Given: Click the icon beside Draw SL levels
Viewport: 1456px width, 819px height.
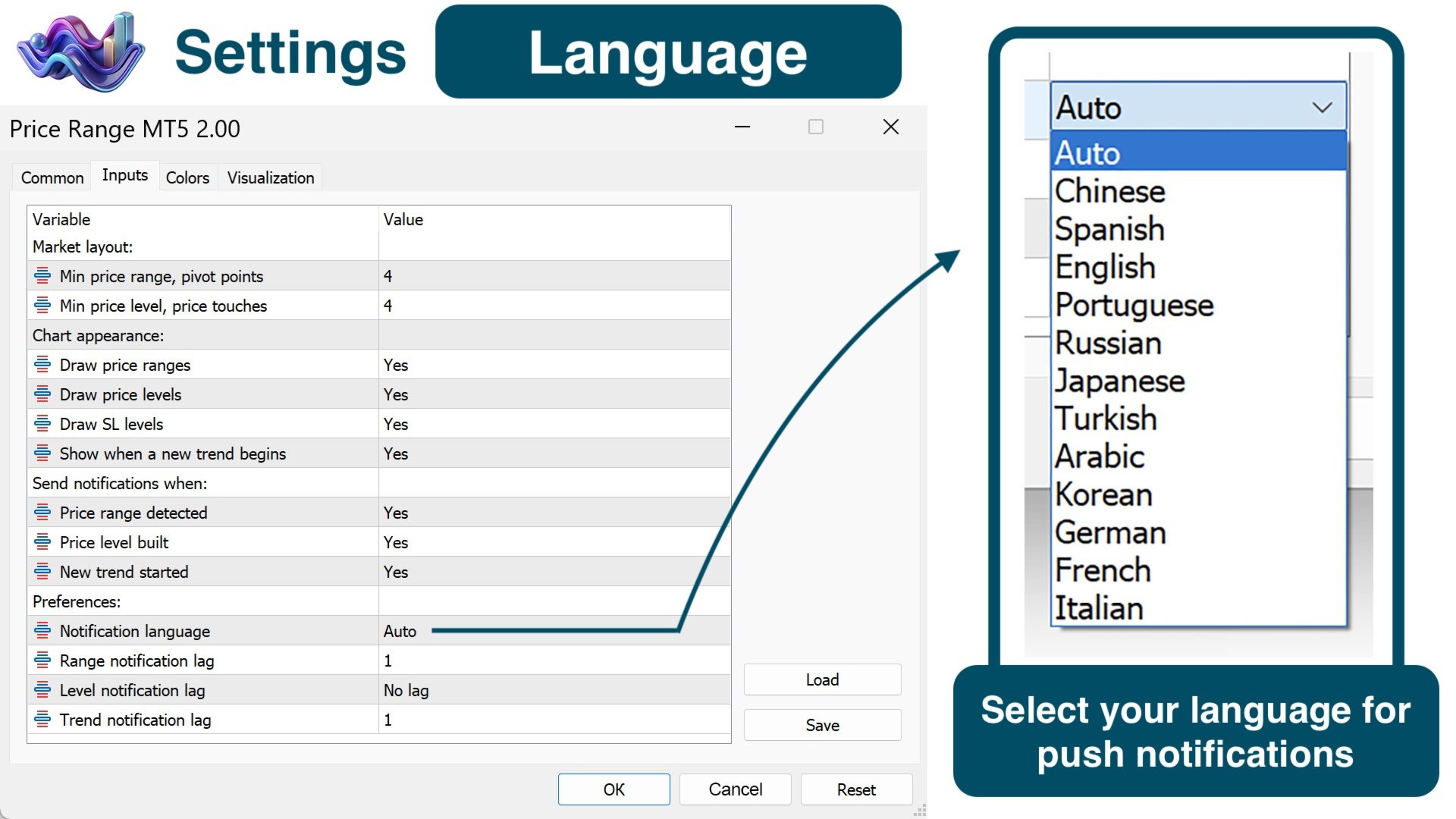Looking at the screenshot, I should (x=42, y=424).
